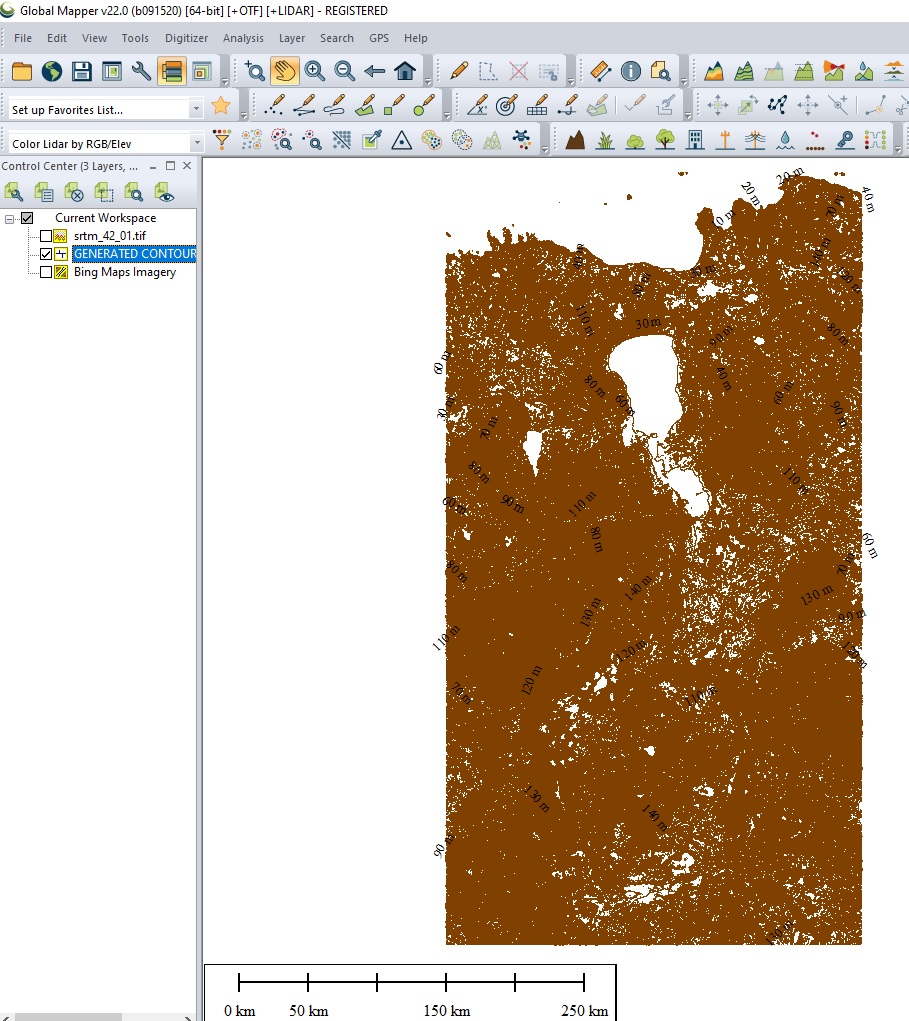The width and height of the screenshot is (909, 1021).
Task: Click the Favorites star icon
Action: [221, 106]
